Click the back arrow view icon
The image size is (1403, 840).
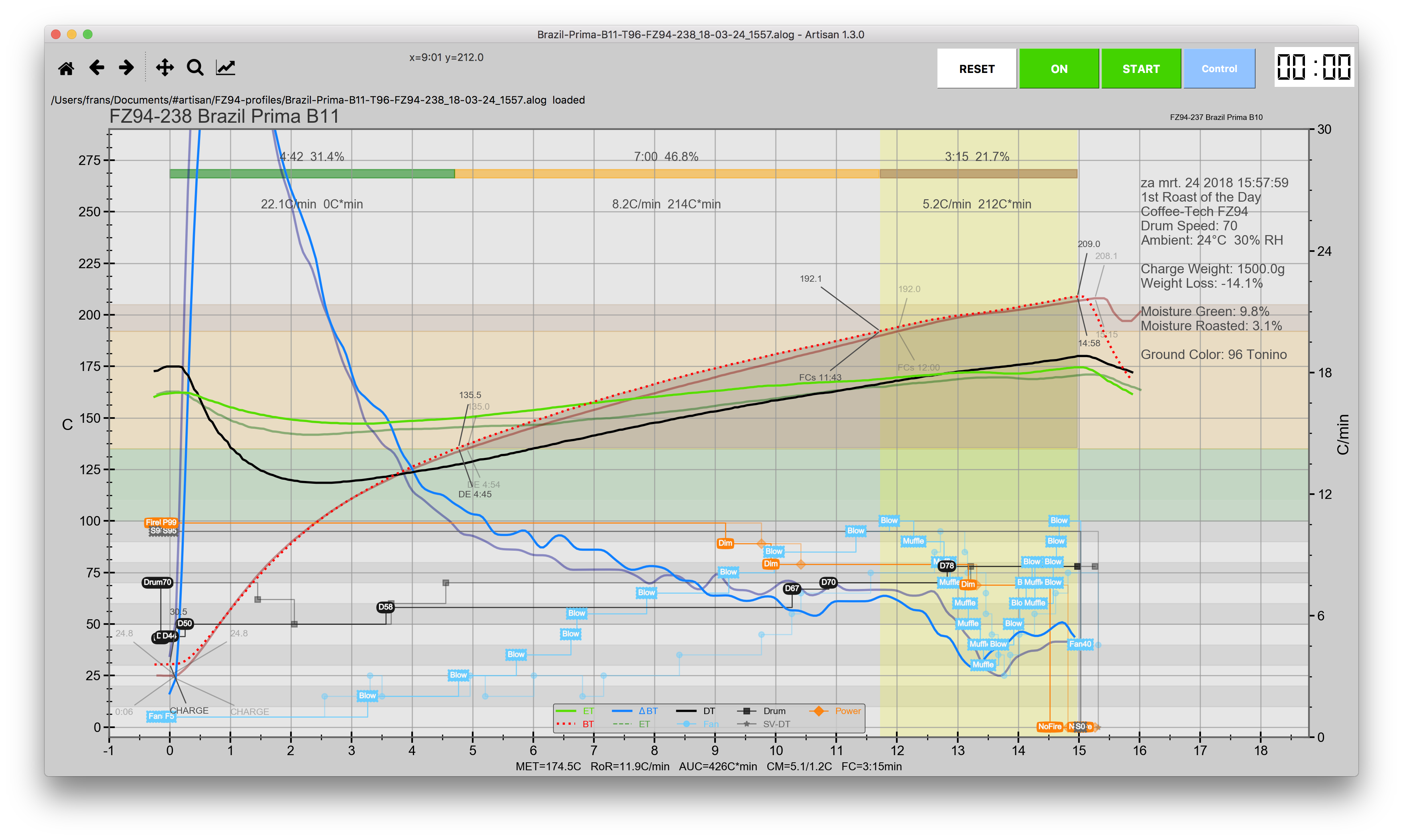tap(97, 68)
